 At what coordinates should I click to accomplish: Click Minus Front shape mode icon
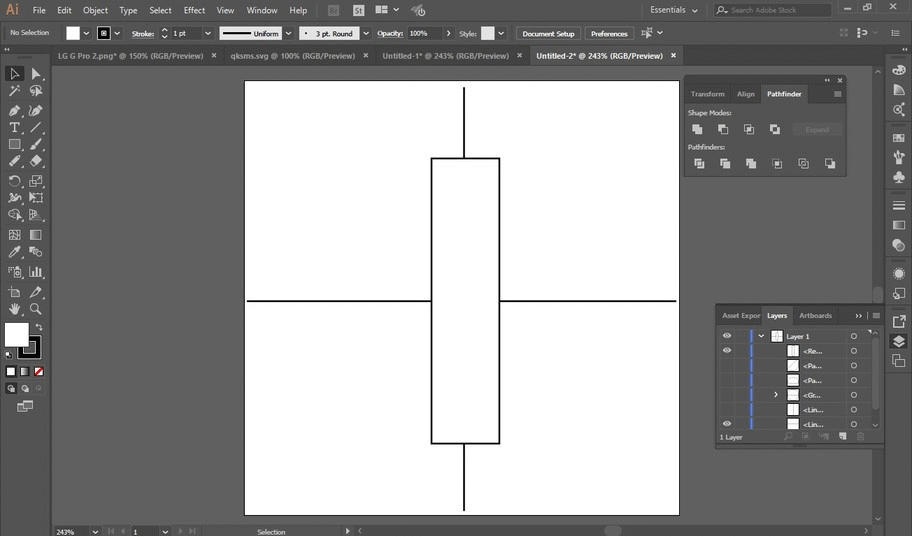[723, 129]
